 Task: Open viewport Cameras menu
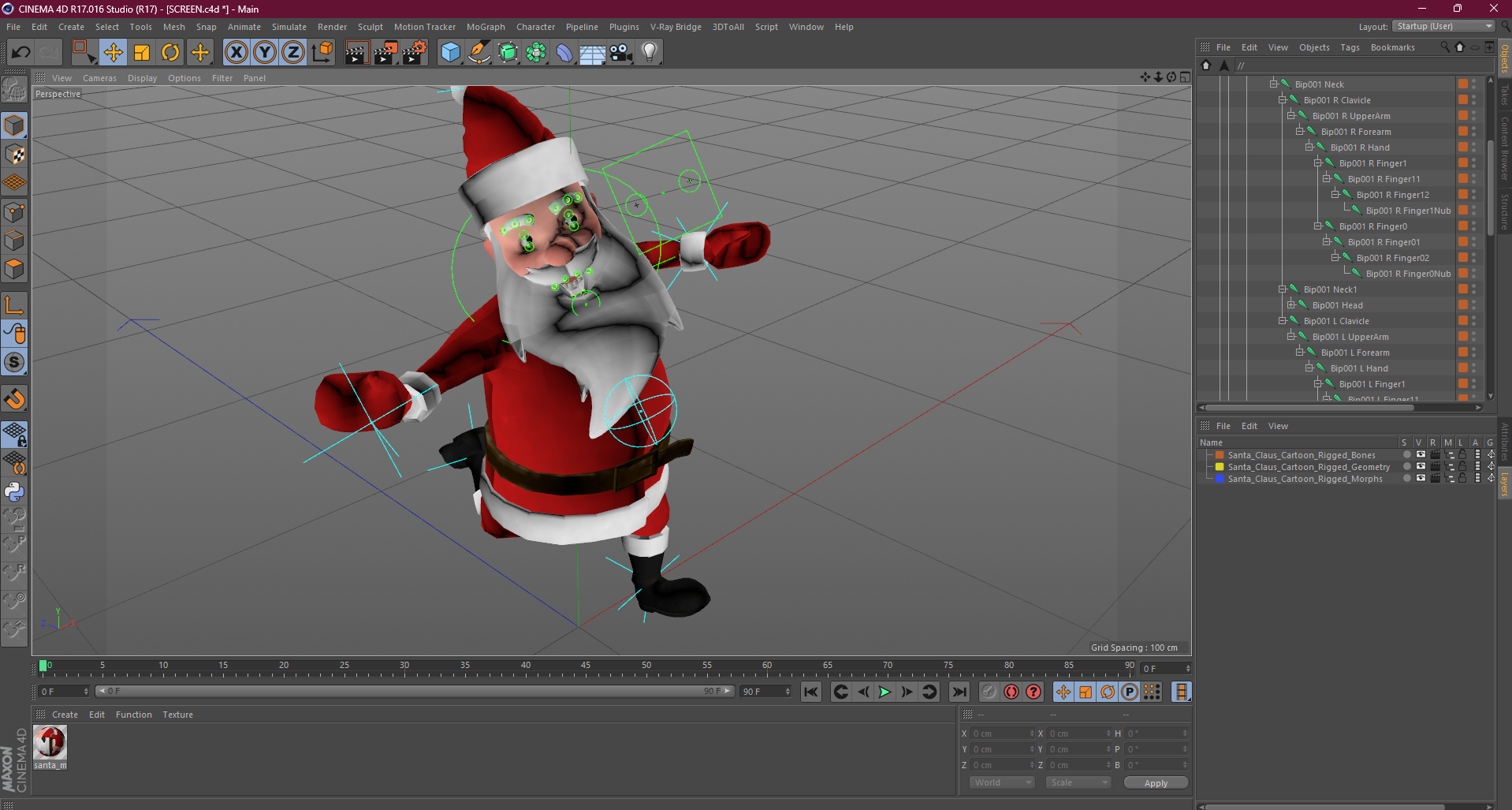(x=99, y=78)
